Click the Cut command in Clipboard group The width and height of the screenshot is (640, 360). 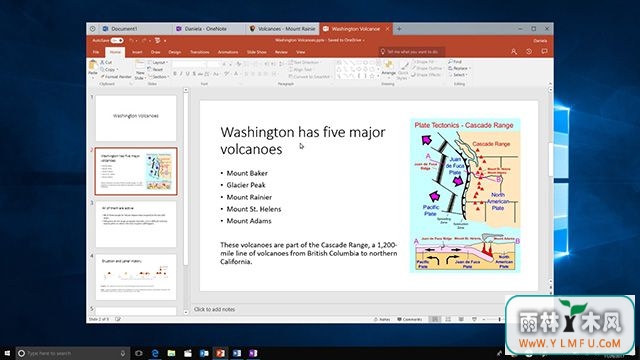point(106,62)
